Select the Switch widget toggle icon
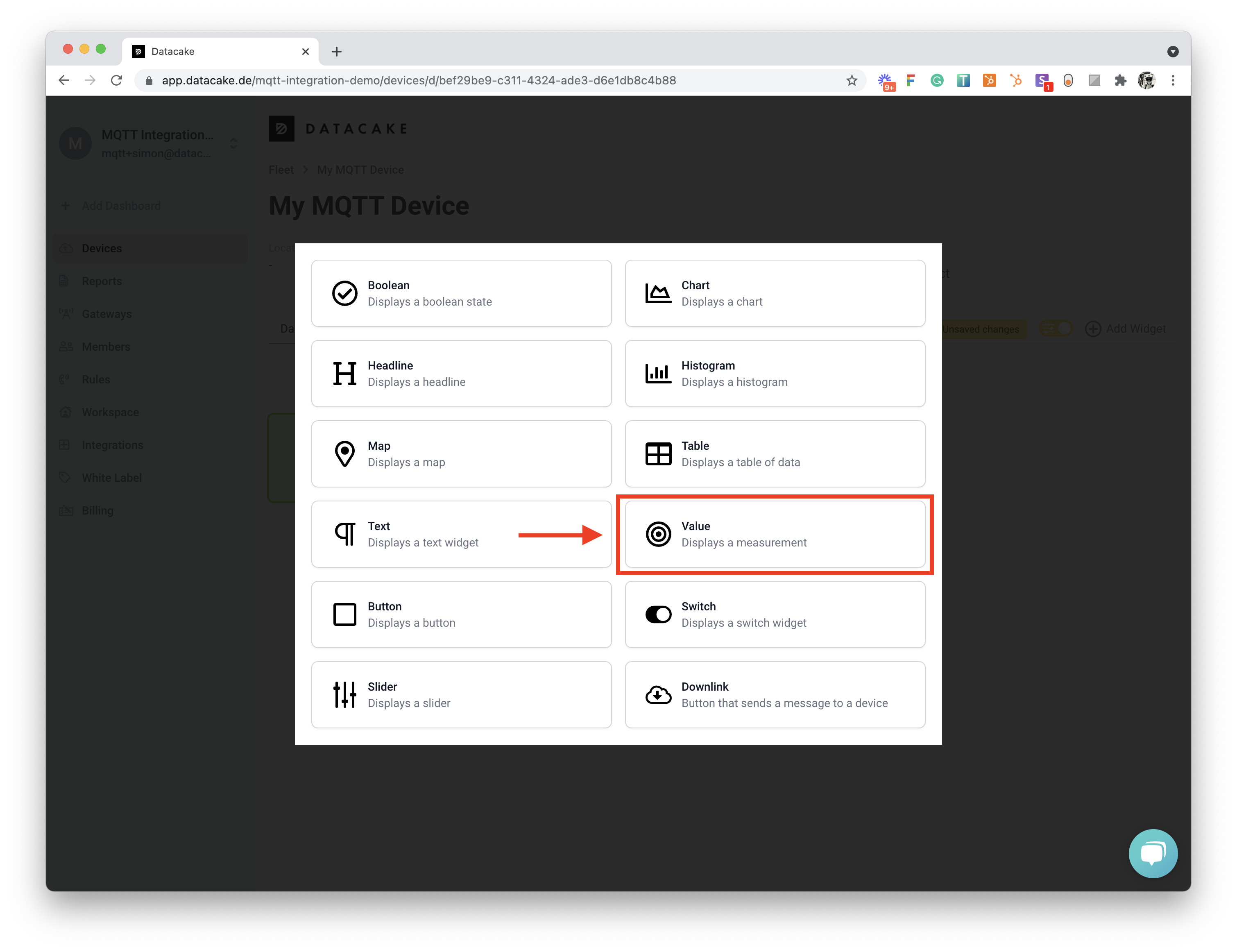The width and height of the screenshot is (1237, 952). pyautogui.click(x=658, y=614)
